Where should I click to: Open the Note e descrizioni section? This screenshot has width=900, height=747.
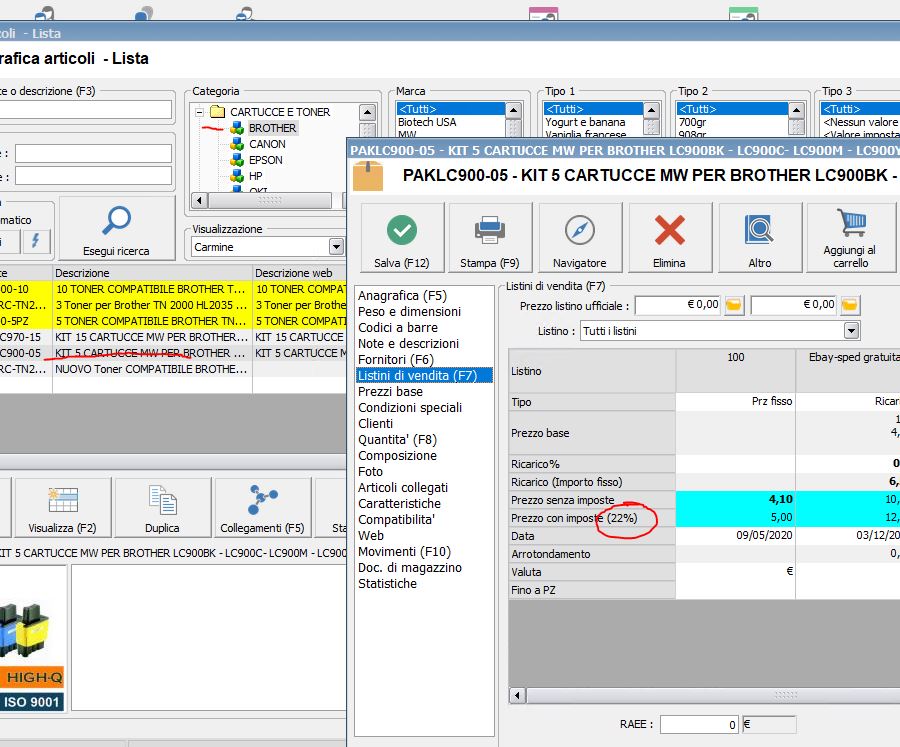click(408, 344)
